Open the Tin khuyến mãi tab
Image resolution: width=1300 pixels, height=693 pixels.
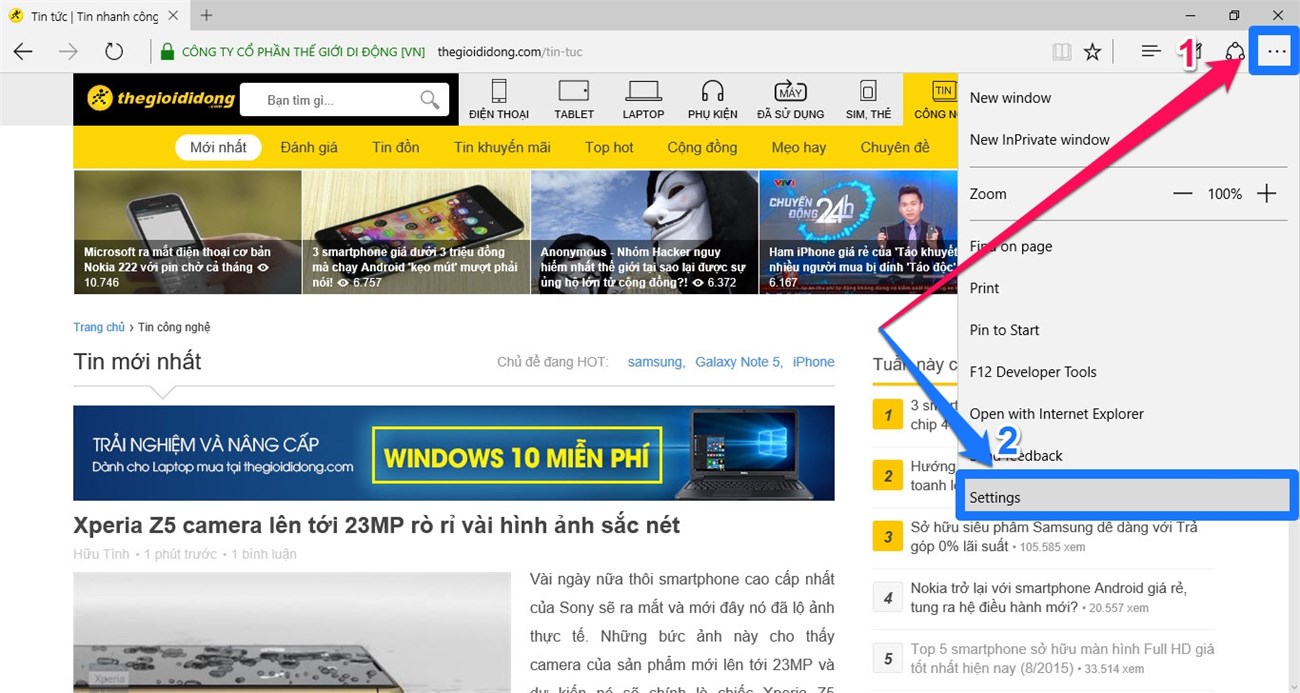tap(502, 147)
